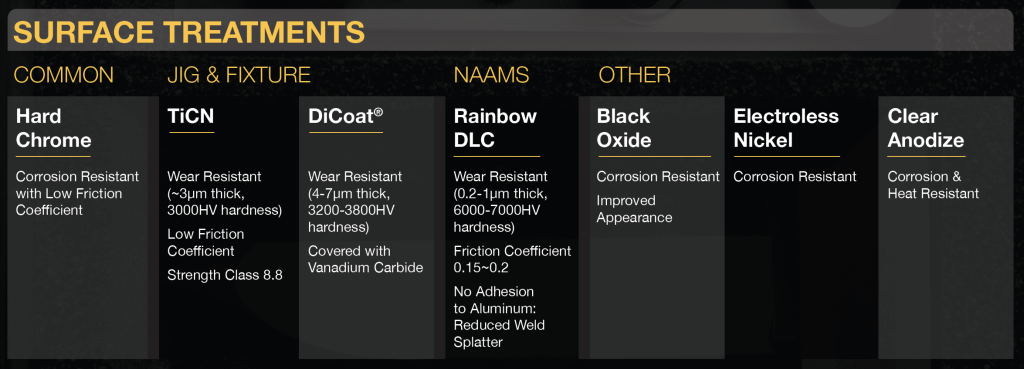The image size is (1024, 369).
Task: Open the Rainbow DLC treatment title
Action: [495, 129]
